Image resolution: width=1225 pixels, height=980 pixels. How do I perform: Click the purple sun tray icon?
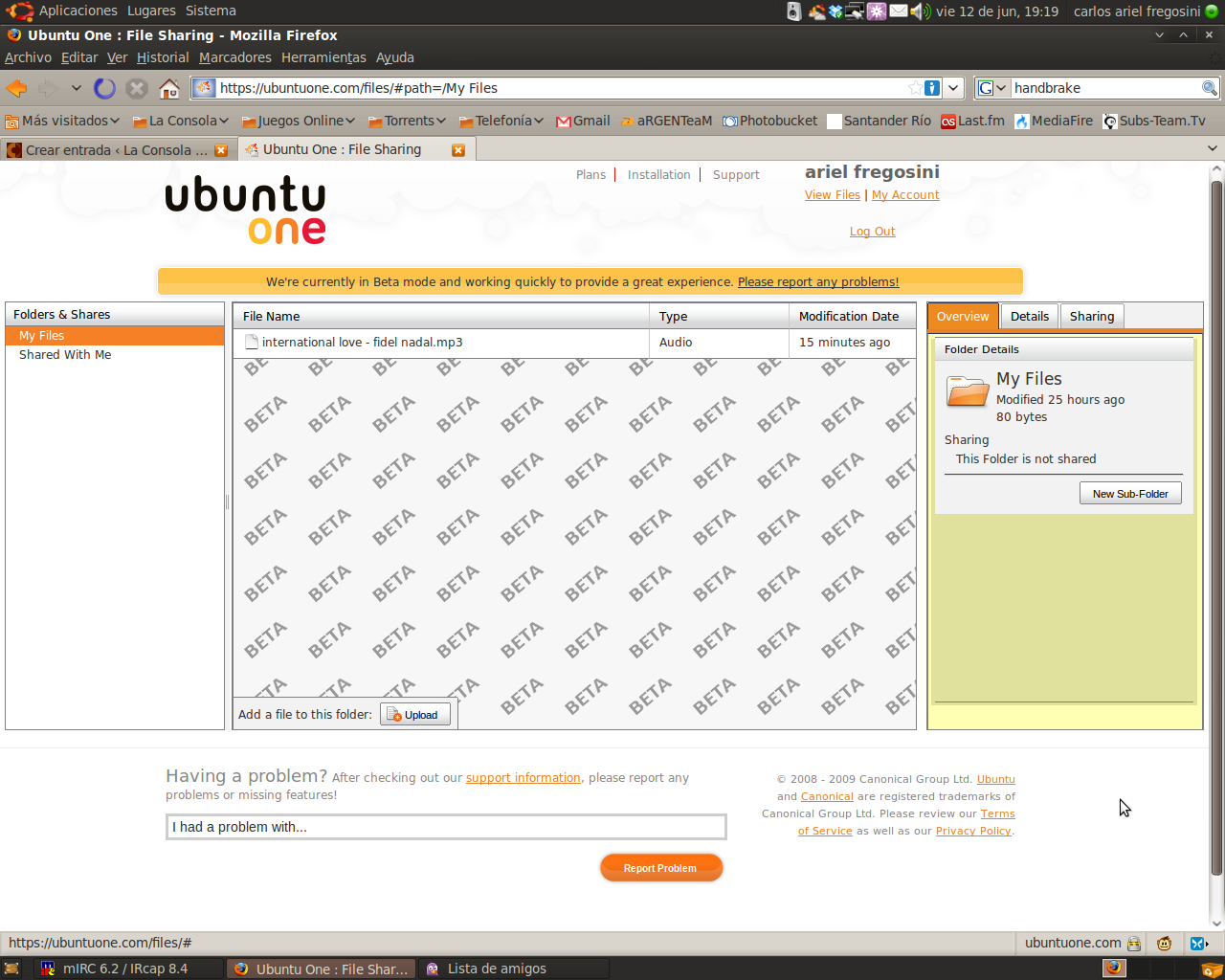(x=877, y=11)
